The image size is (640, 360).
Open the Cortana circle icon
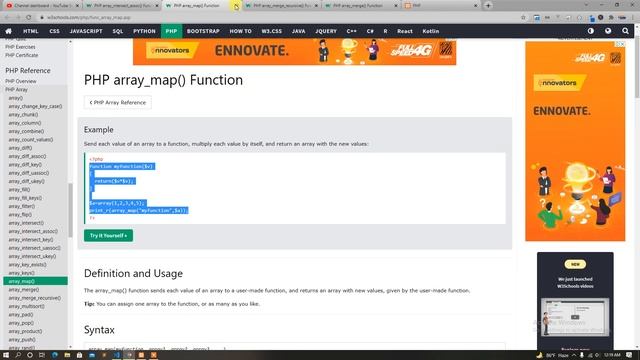30,355
